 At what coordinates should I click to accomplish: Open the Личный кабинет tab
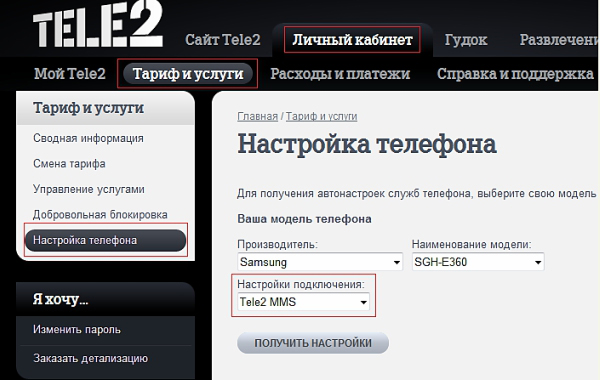[352, 40]
